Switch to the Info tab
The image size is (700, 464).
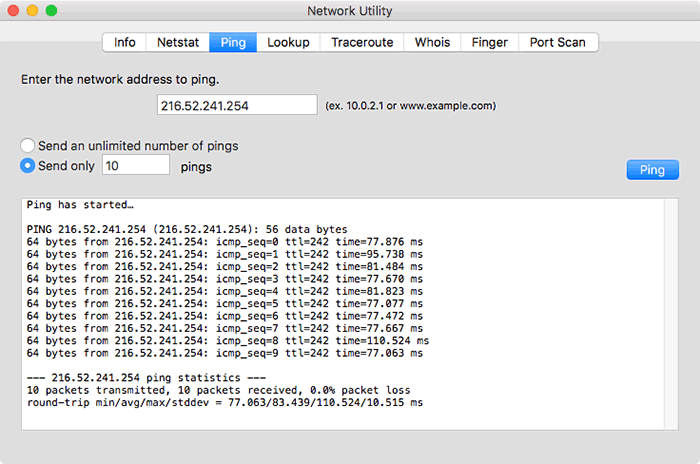(125, 42)
